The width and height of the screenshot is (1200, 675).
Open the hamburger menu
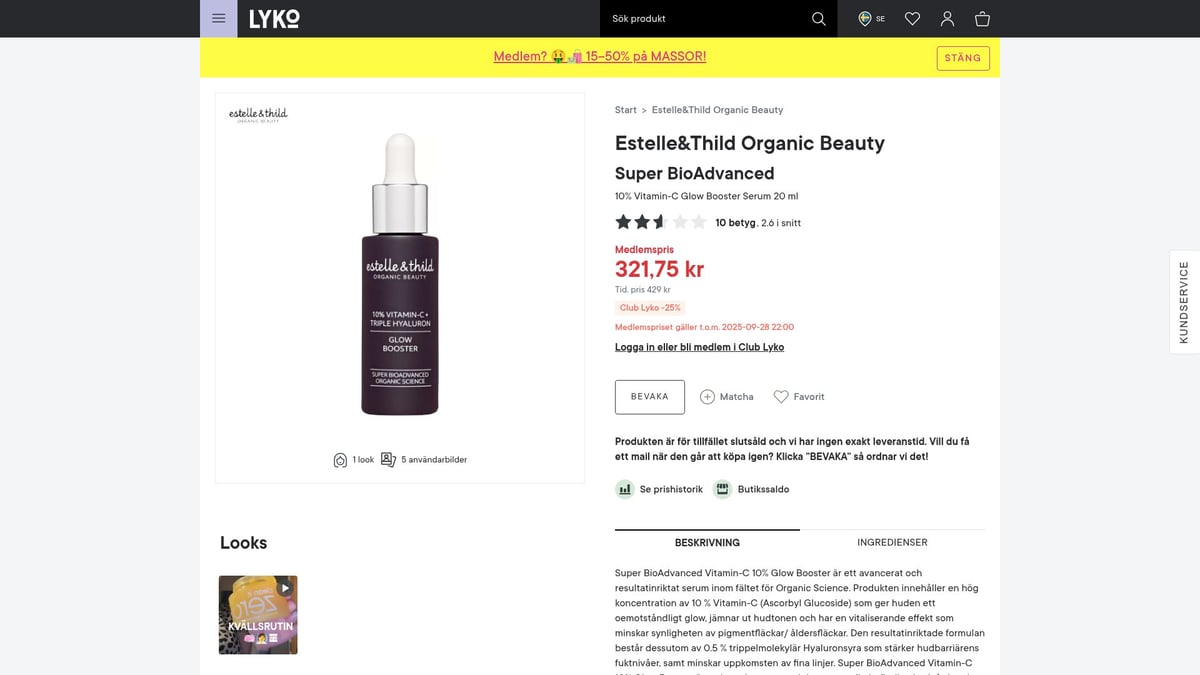pyautogui.click(x=218, y=19)
